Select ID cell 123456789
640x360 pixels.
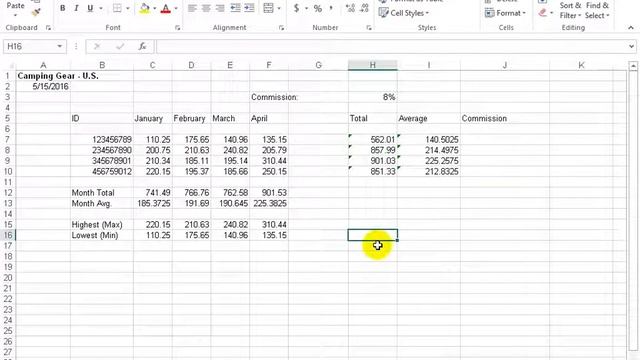coord(102,140)
